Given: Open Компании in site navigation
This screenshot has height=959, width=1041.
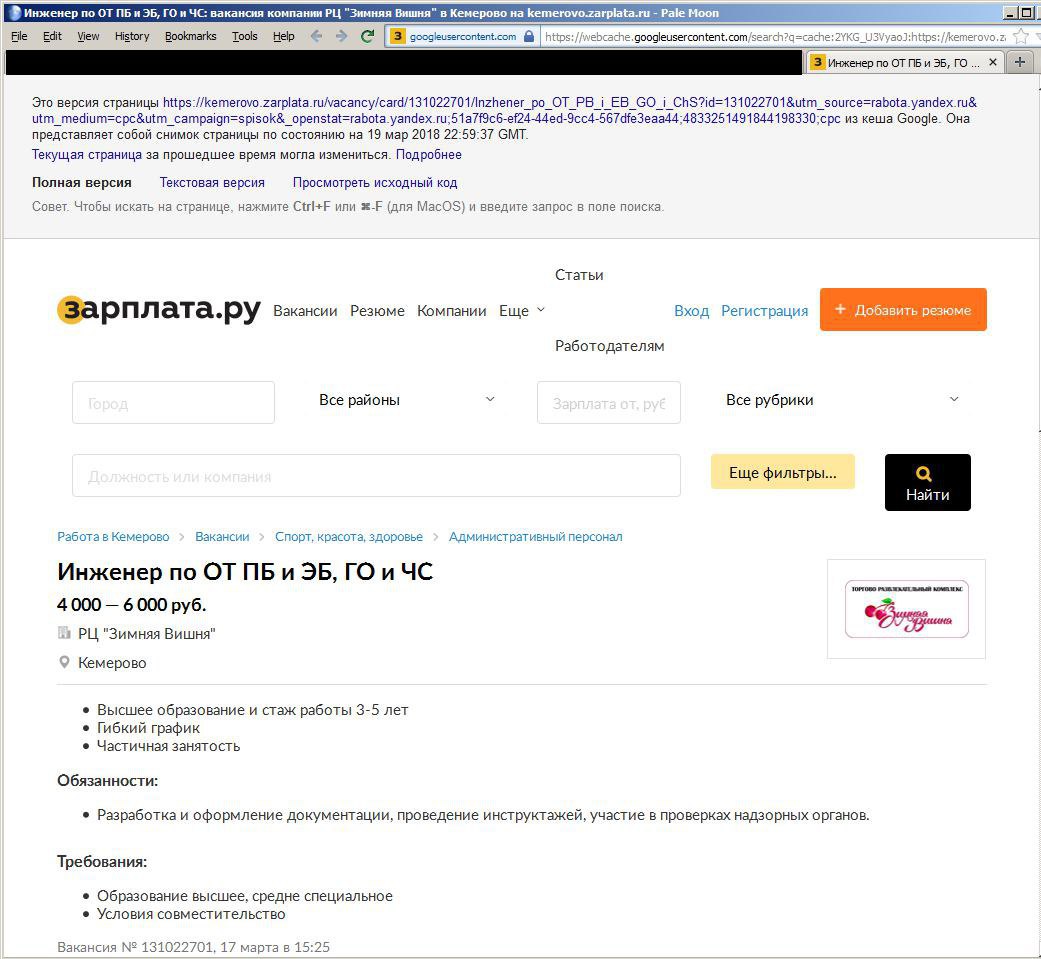Looking at the screenshot, I should coord(451,311).
